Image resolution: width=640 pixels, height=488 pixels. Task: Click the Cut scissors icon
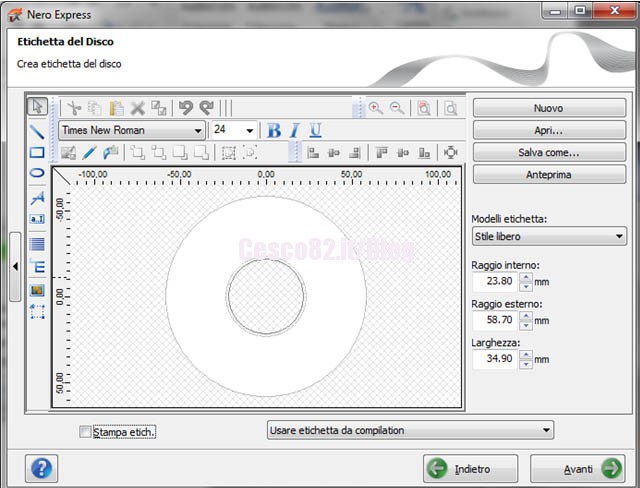point(74,108)
